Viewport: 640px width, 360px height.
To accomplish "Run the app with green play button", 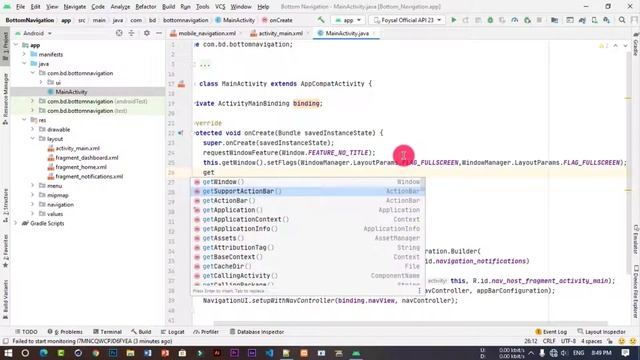I will [x=453, y=20].
